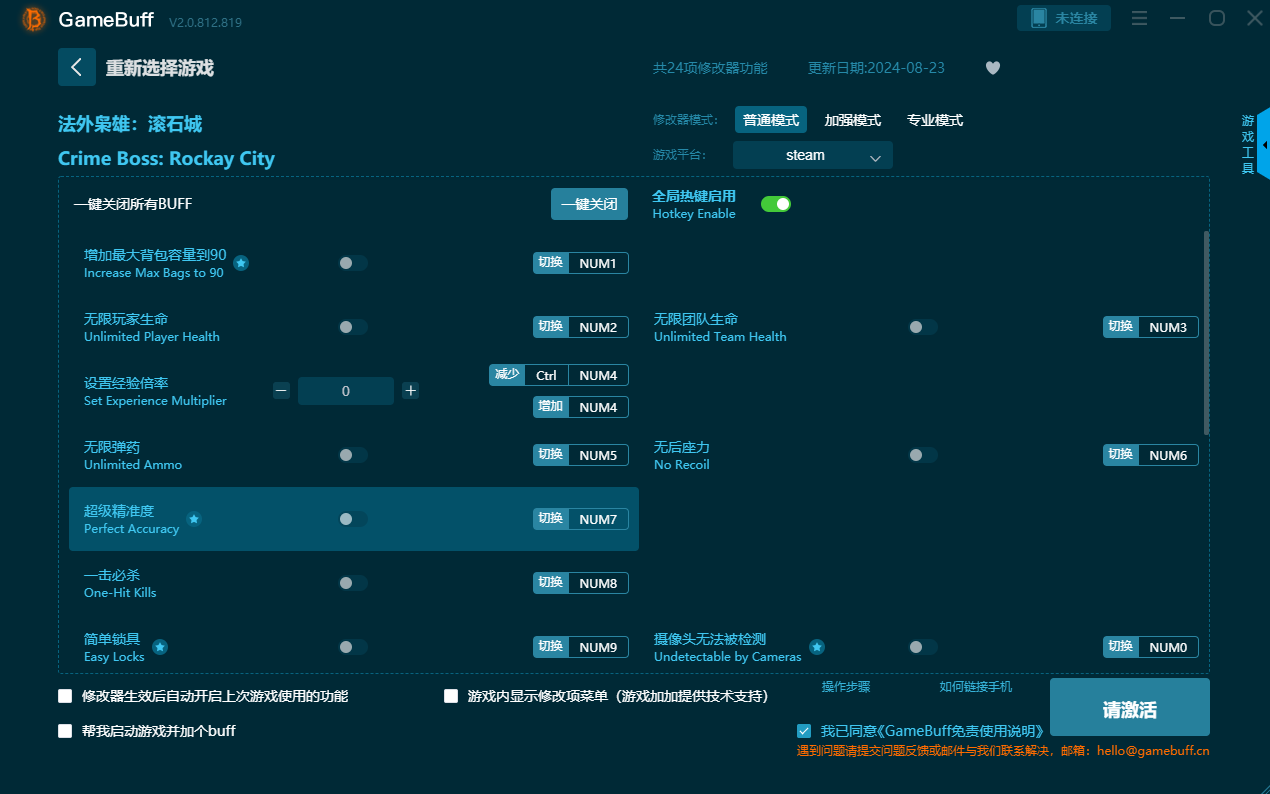The height and width of the screenshot is (794, 1270).
Task: Click the heart favorite icon
Action: point(993,68)
